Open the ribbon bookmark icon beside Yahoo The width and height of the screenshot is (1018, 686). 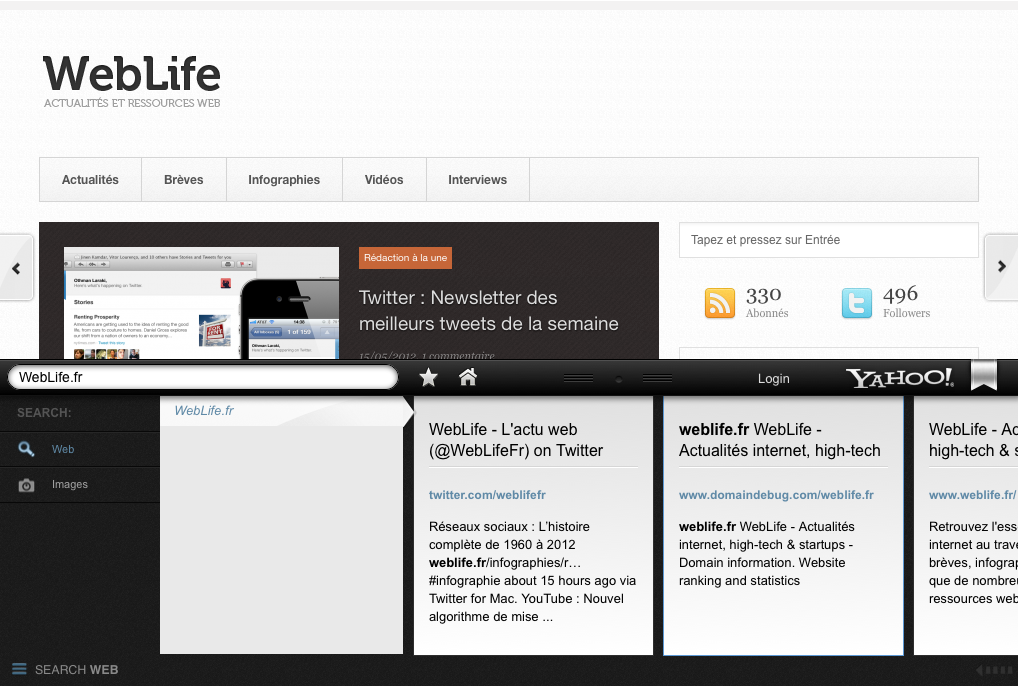click(984, 376)
